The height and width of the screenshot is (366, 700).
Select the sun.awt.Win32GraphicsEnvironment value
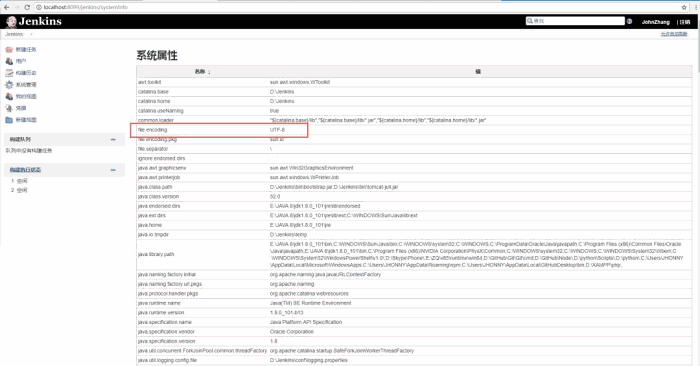click(x=311, y=168)
